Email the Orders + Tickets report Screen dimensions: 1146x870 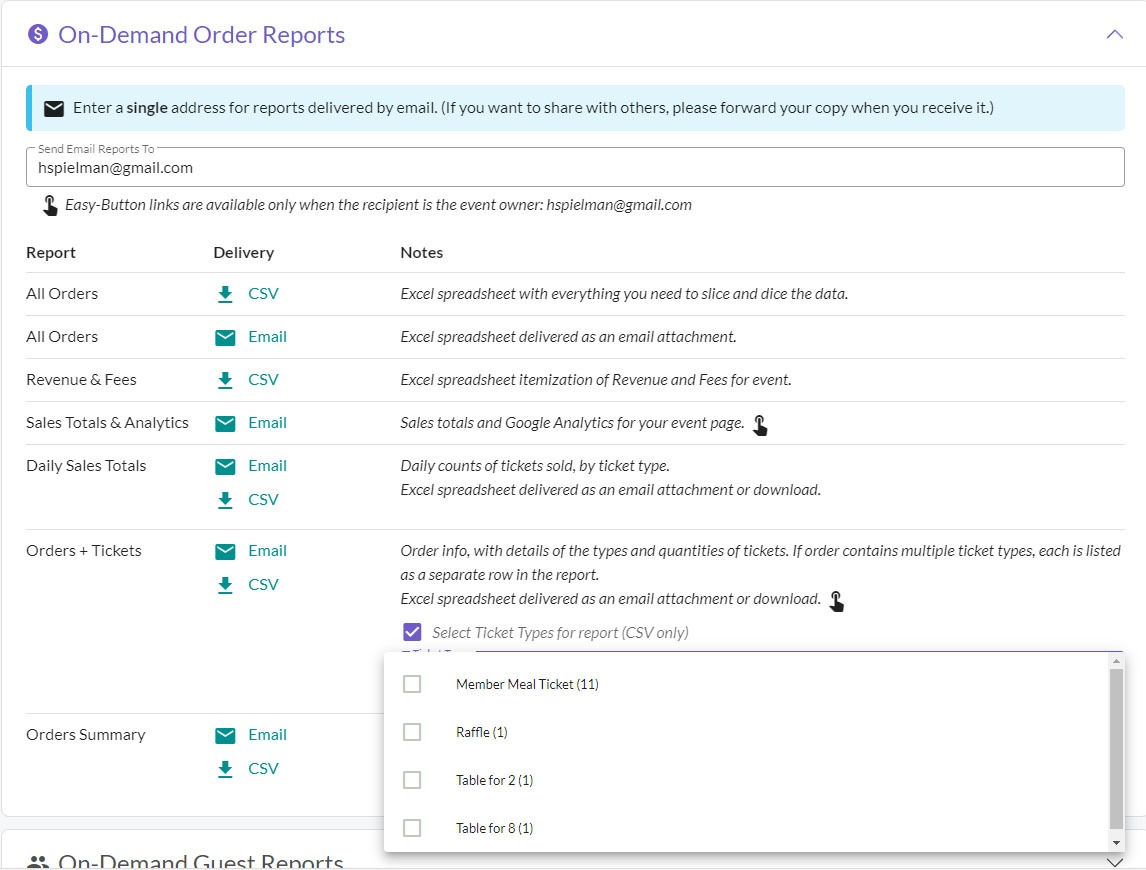(267, 551)
